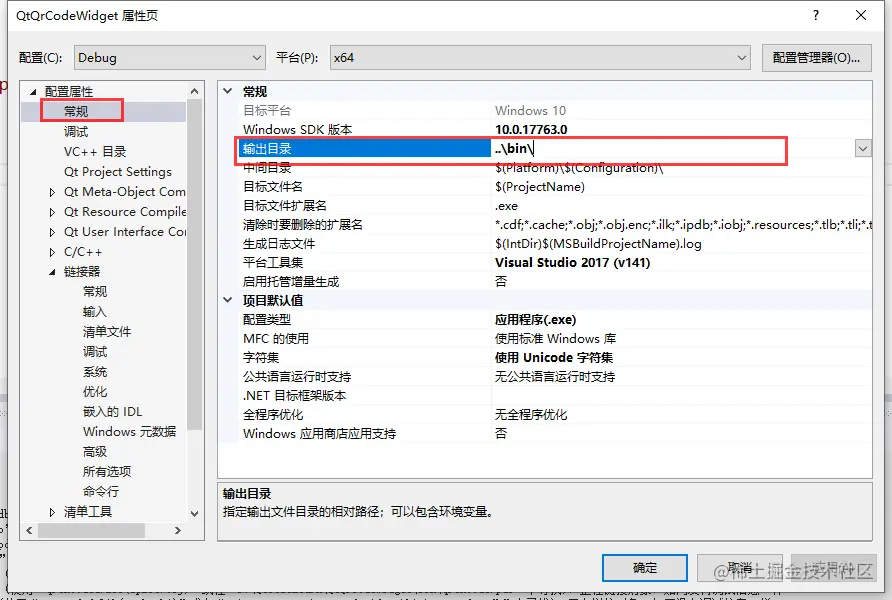Click the 取消 button
892x600 pixels.
[740, 567]
